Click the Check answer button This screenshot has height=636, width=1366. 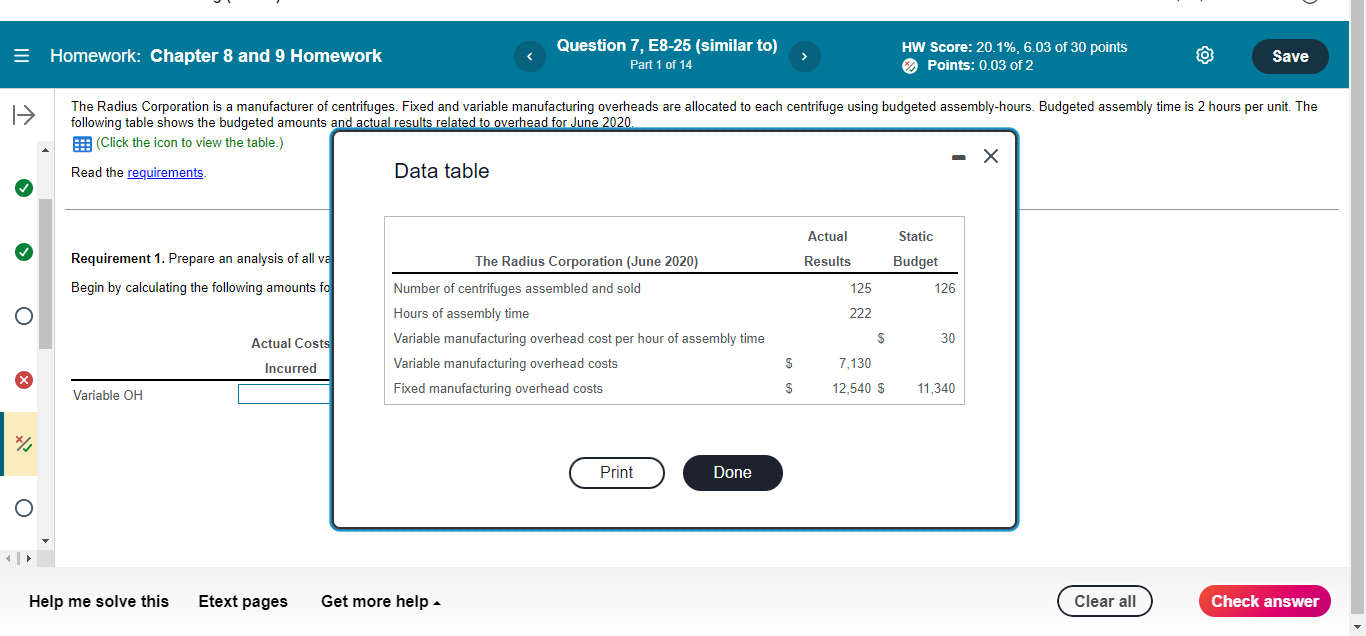click(1264, 601)
